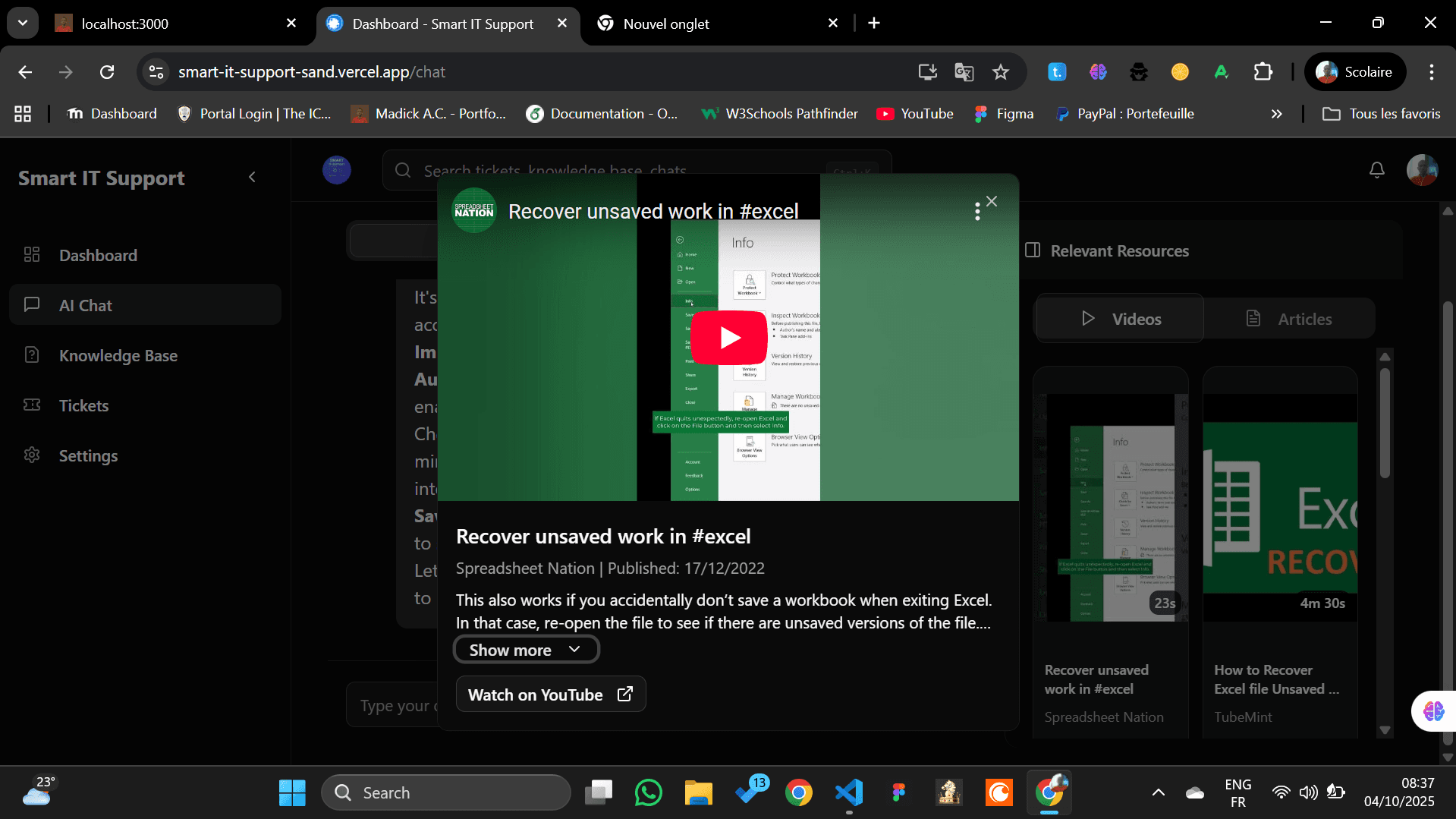Open How to Recover Excel file thumbnail
Viewport: 1456px width, 819px height.
[1280, 507]
